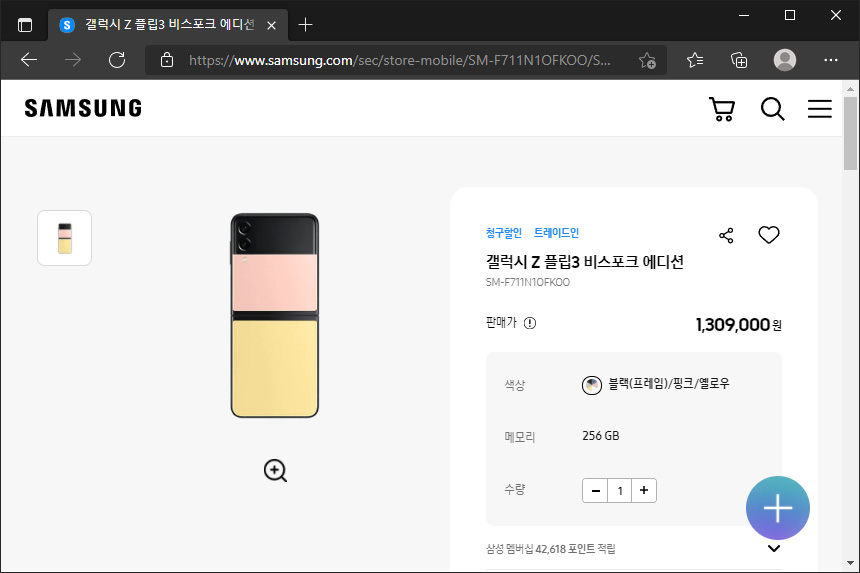Add product to wishlist heart
This screenshot has height=573, width=860.
(x=768, y=235)
